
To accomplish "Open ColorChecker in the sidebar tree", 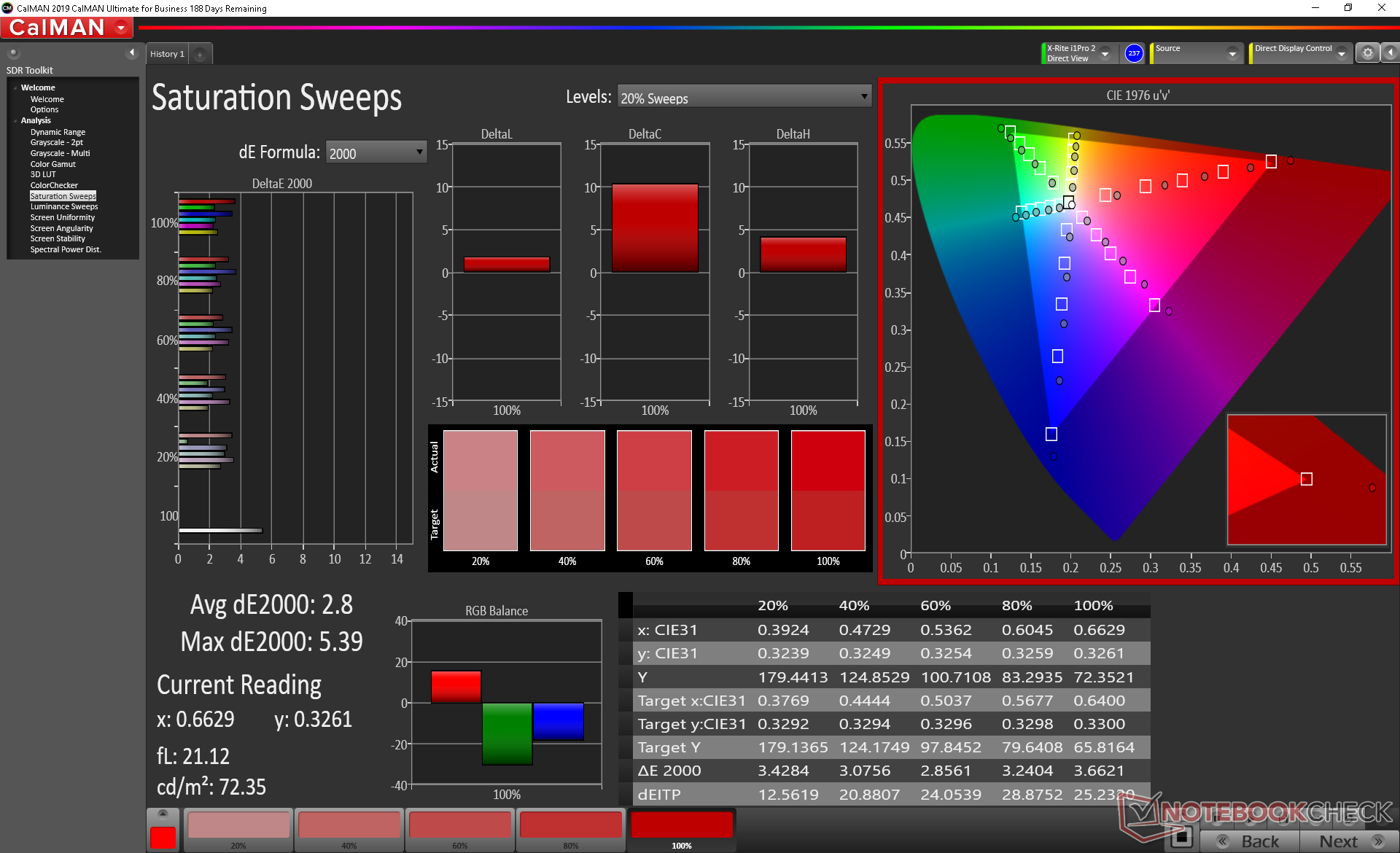I will pos(54,185).
